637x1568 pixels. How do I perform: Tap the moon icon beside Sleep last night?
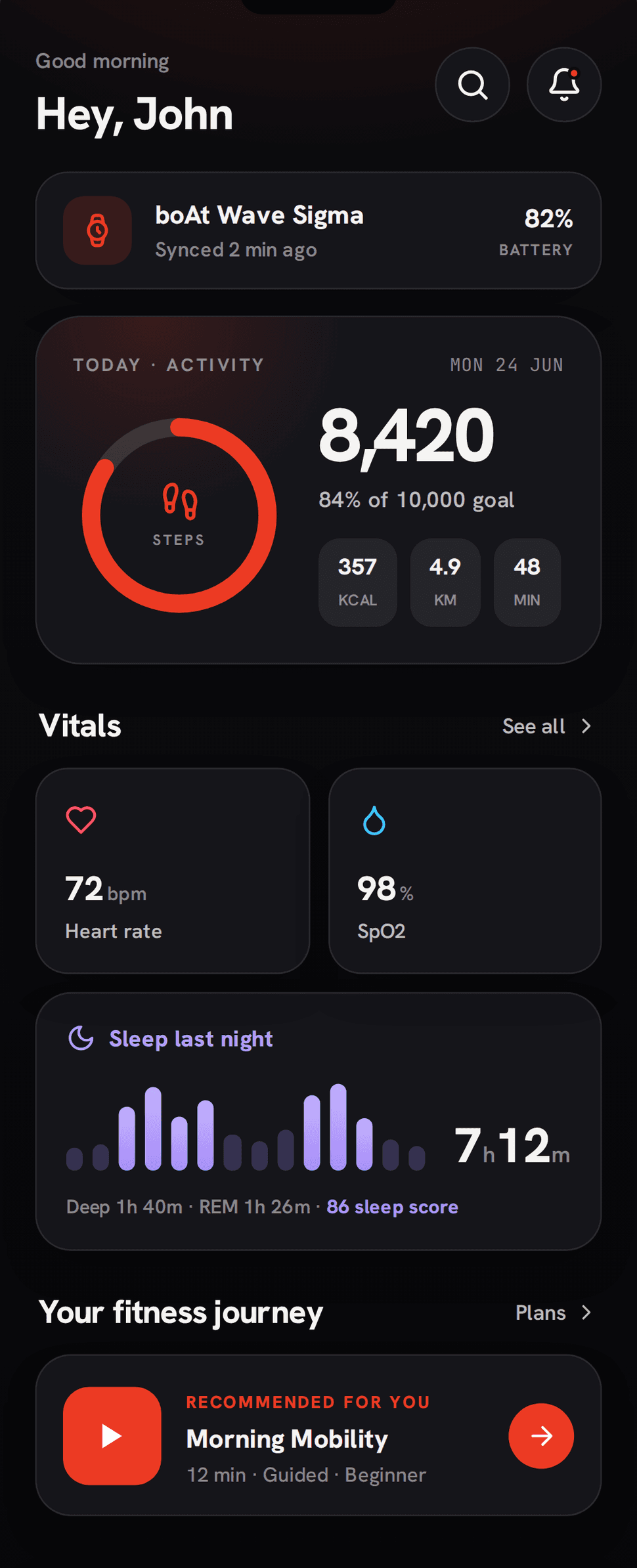81,1038
